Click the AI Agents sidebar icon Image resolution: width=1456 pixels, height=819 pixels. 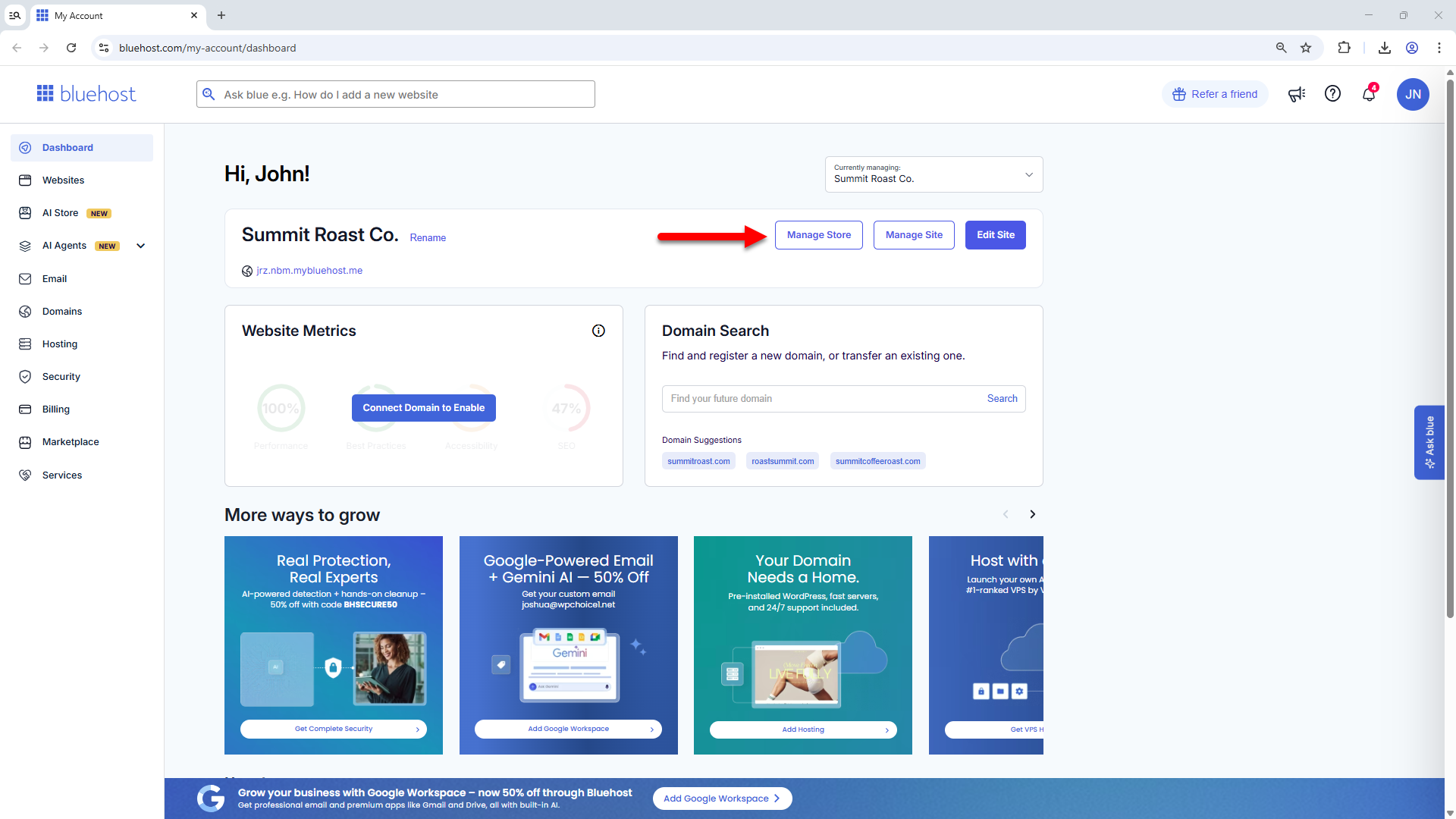coord(25,246)
